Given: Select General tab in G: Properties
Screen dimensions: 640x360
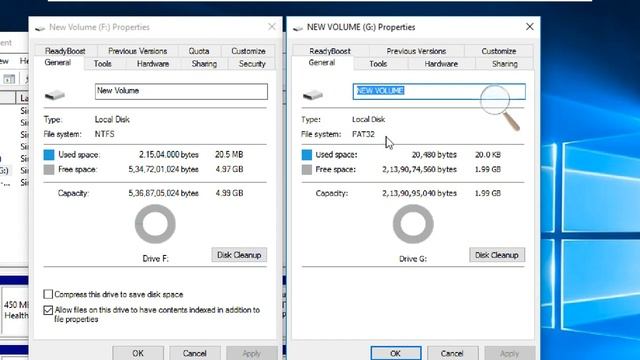Looking at the screenshot, I should (322, 62).
